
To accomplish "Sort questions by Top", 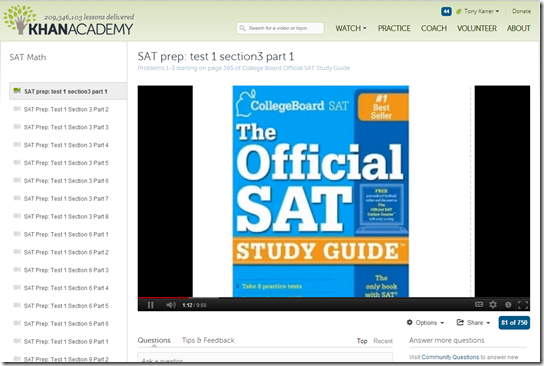I will click(362, 341).
